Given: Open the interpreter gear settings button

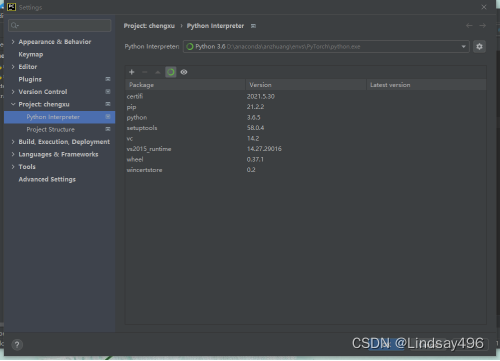Looking at the screenshot, I should [479, 47].
